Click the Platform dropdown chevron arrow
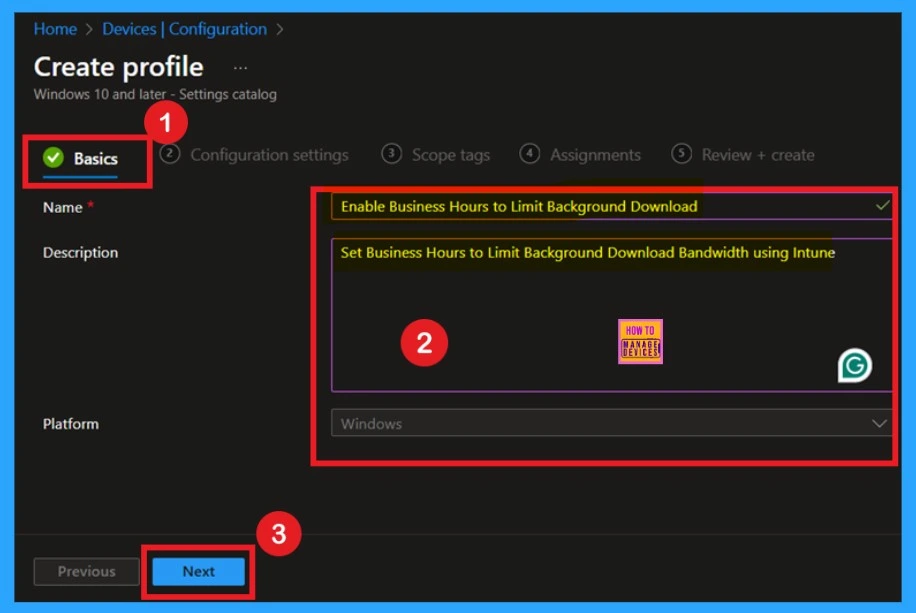 [x=879, y=424]
